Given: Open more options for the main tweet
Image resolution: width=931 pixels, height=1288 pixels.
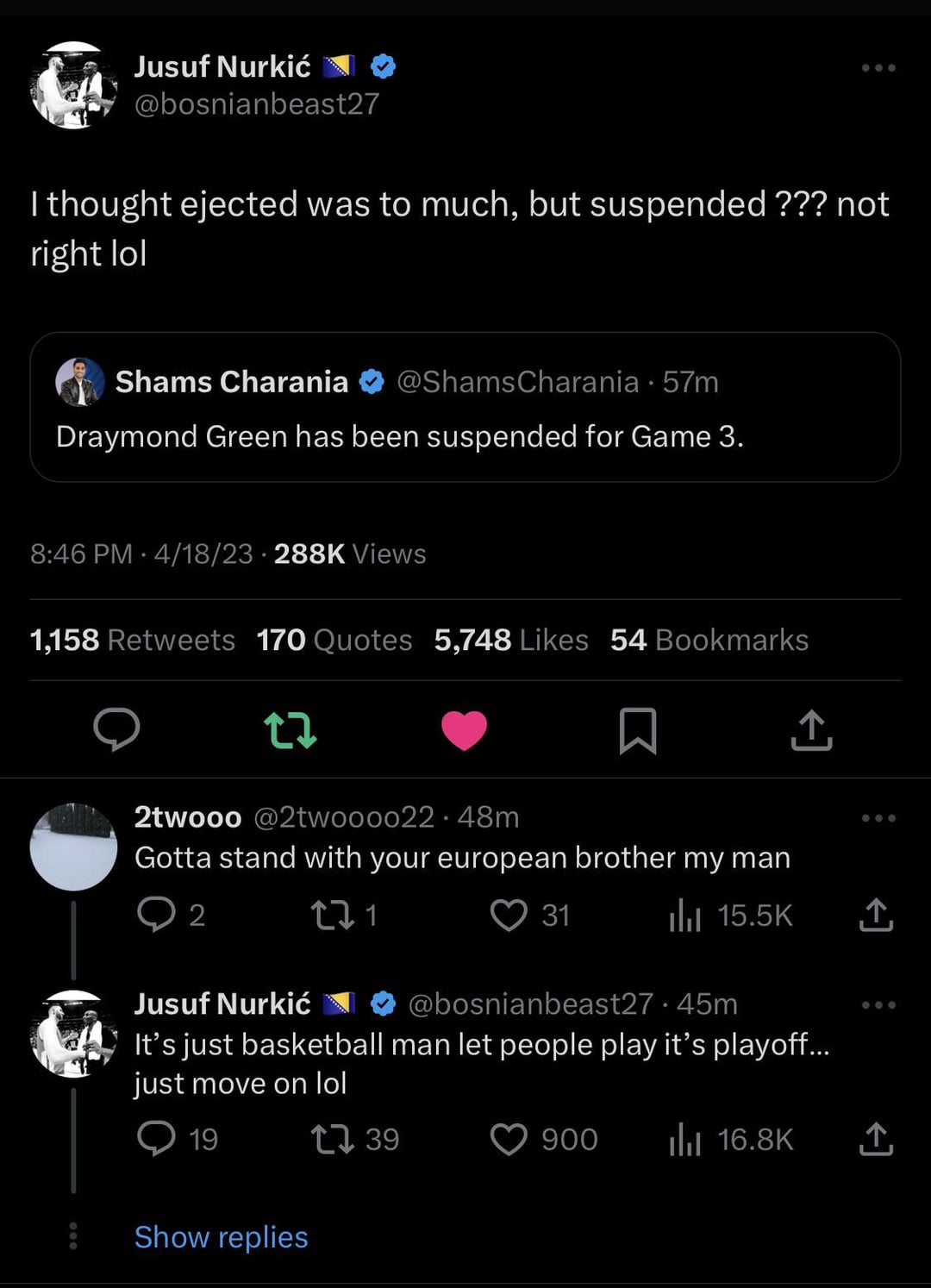Looking at the screenshot, I should pyautogui.click(x=878, y=67).
